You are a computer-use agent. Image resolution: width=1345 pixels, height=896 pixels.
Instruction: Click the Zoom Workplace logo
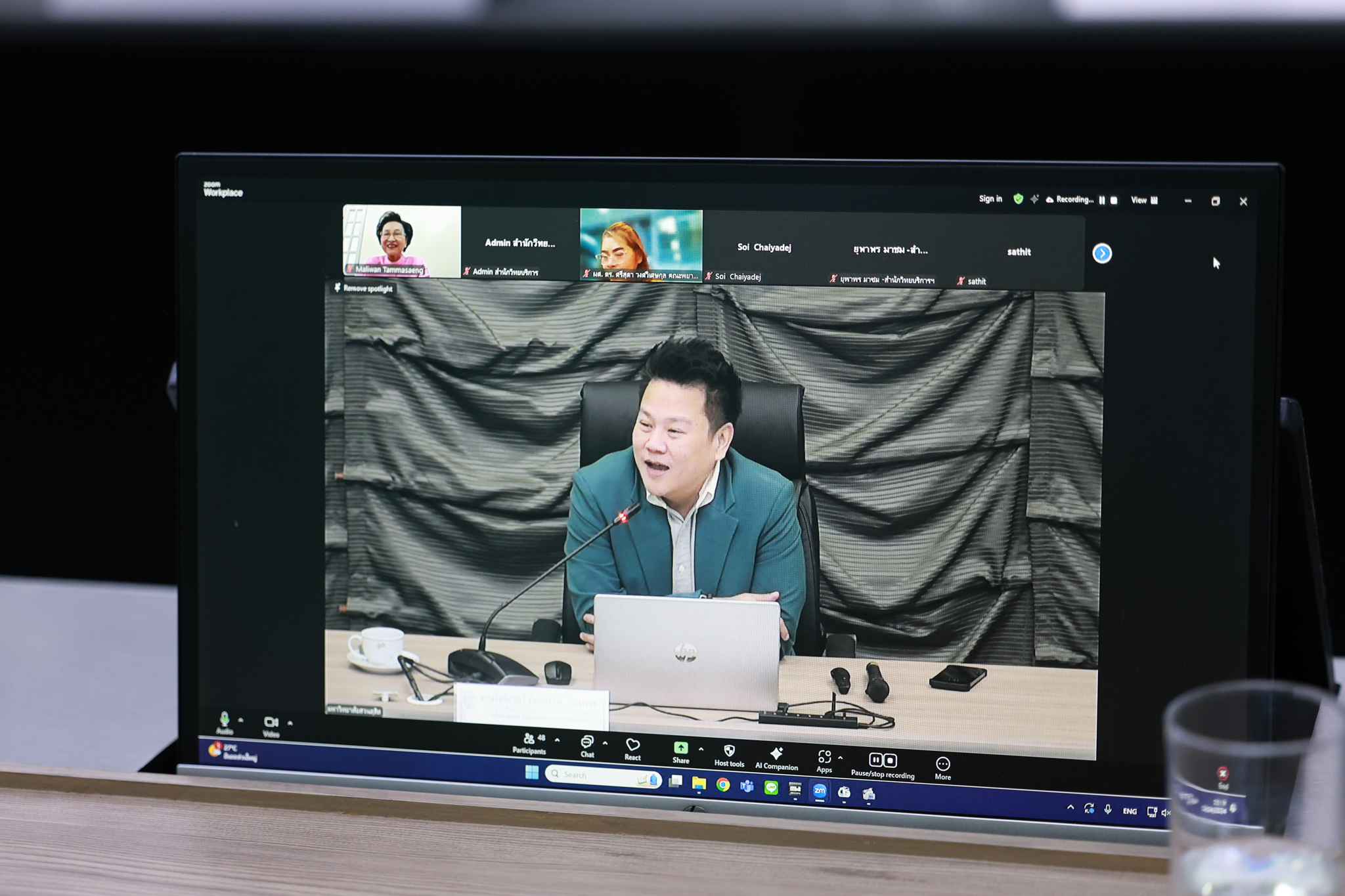pos(223,189)
